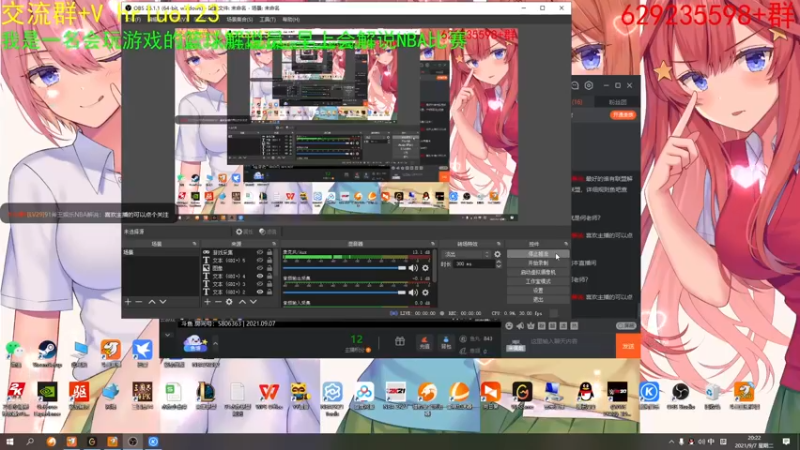Image resolution: width=800 pixels, height=450 pixels.
Task: Open the Windows Start menu
Action: tap(9, 441)
